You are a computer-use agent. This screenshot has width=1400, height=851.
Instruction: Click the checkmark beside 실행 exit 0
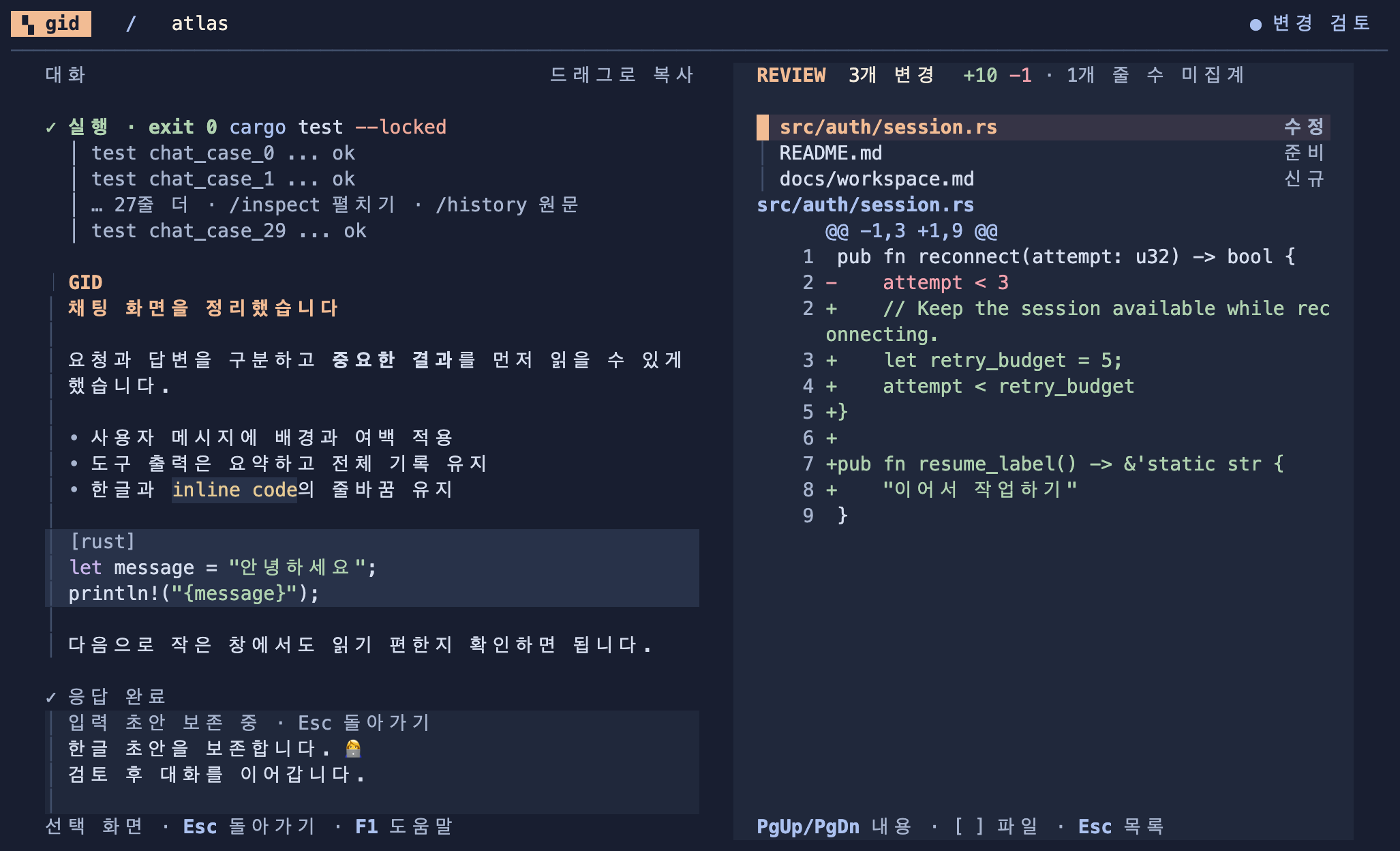coord(50,128)
